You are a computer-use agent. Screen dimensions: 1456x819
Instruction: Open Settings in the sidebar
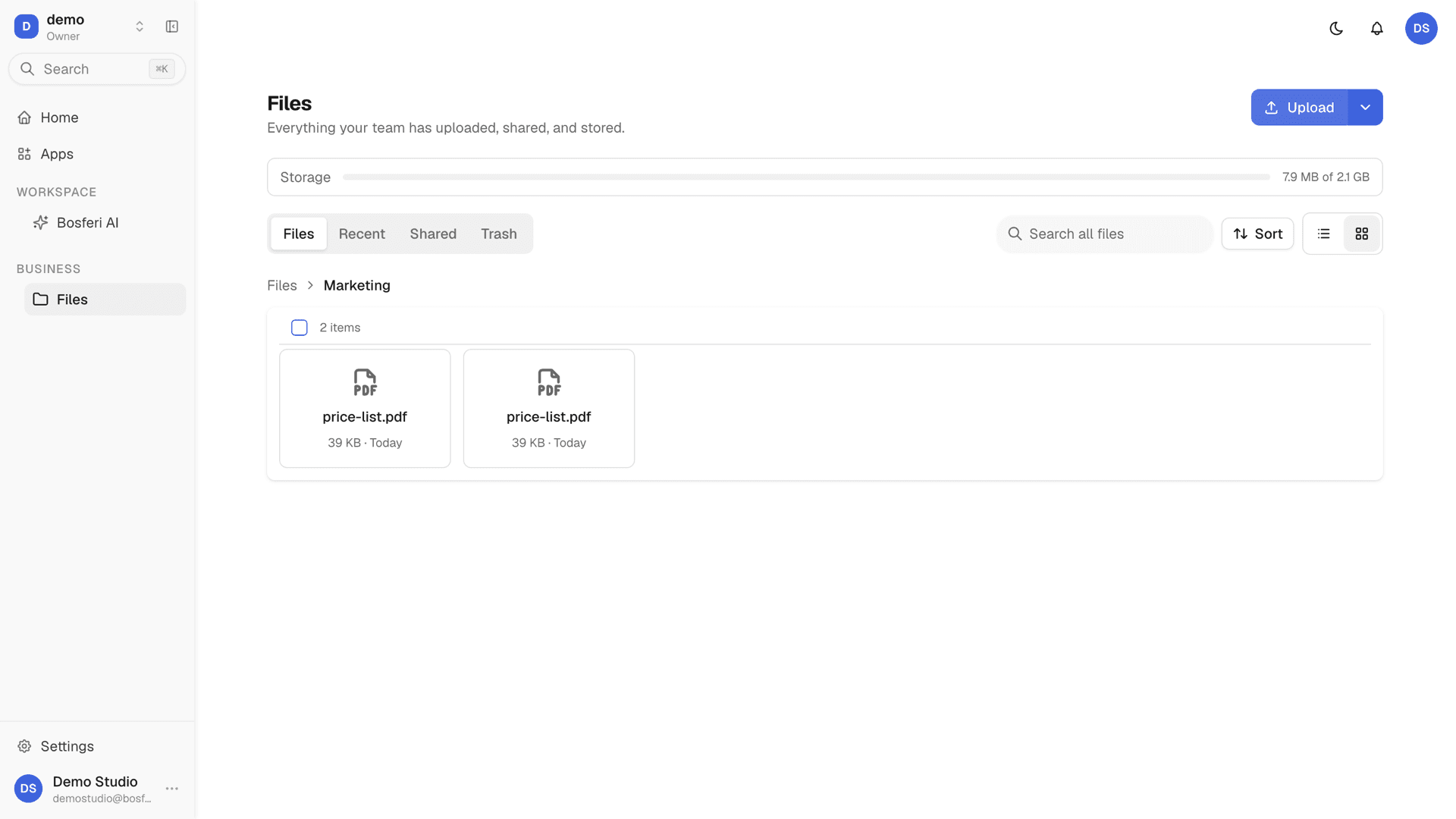pyautogui.click(x=97, y=746)
